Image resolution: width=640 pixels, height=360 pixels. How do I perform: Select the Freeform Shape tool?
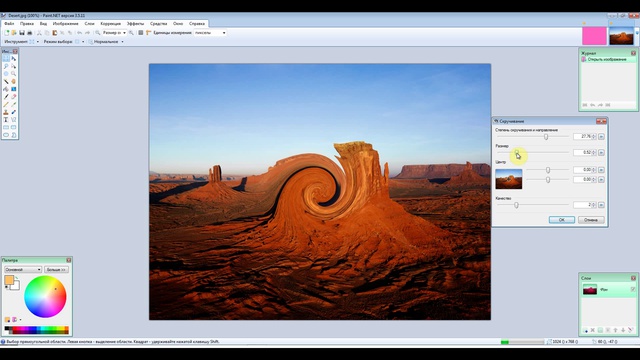click(13, 135)
